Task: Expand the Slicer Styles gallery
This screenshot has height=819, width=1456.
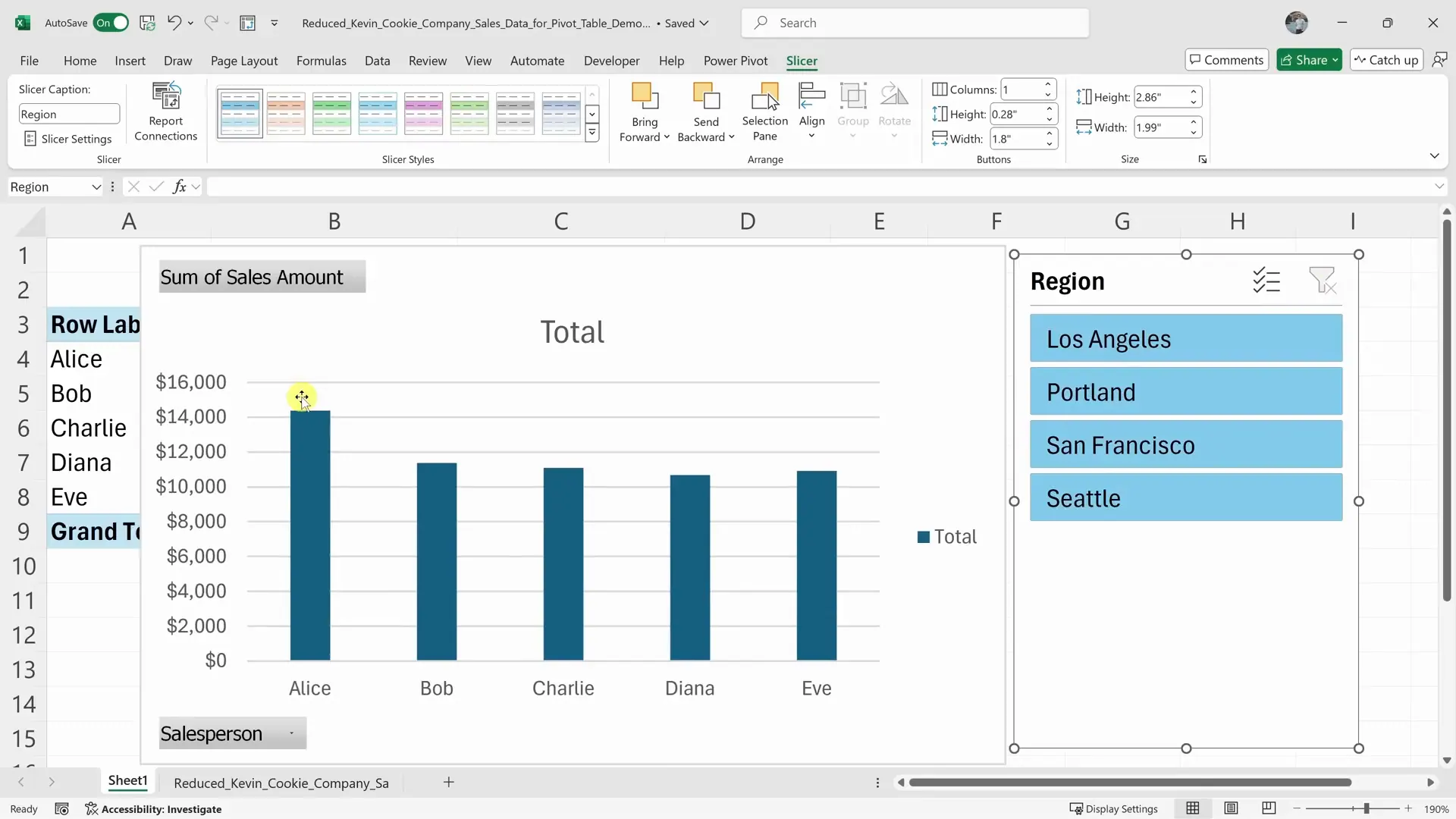Action: tap(592, 133)
